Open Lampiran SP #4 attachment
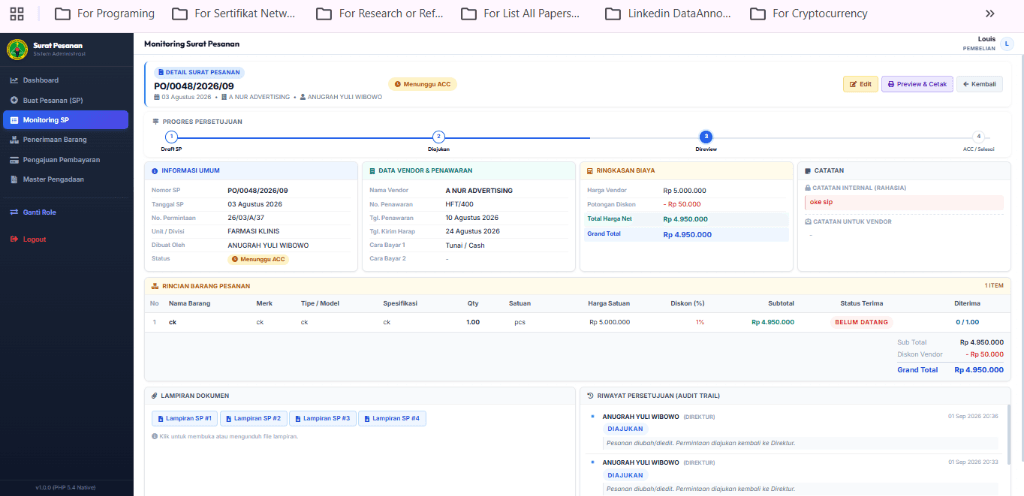The image size is (1024, 496). [x=392, y=418]
